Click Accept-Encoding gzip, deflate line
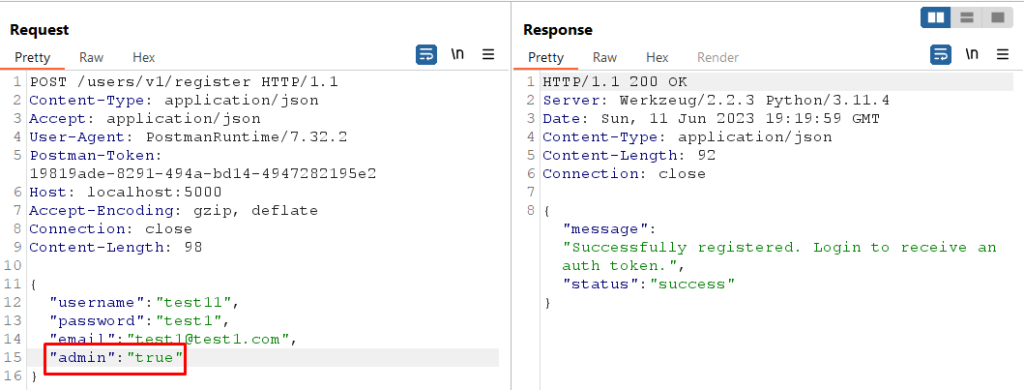This screenshot has height=390, width=1024. pyautogui.click(x=174, y=210)
